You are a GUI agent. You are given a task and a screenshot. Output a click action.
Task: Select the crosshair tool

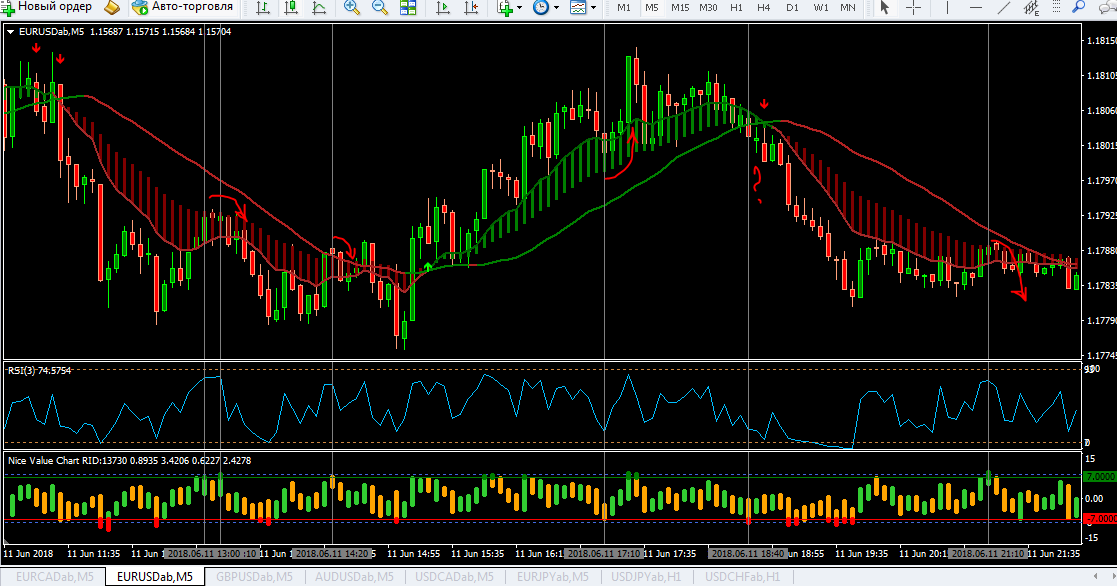[x=913, y=7]
